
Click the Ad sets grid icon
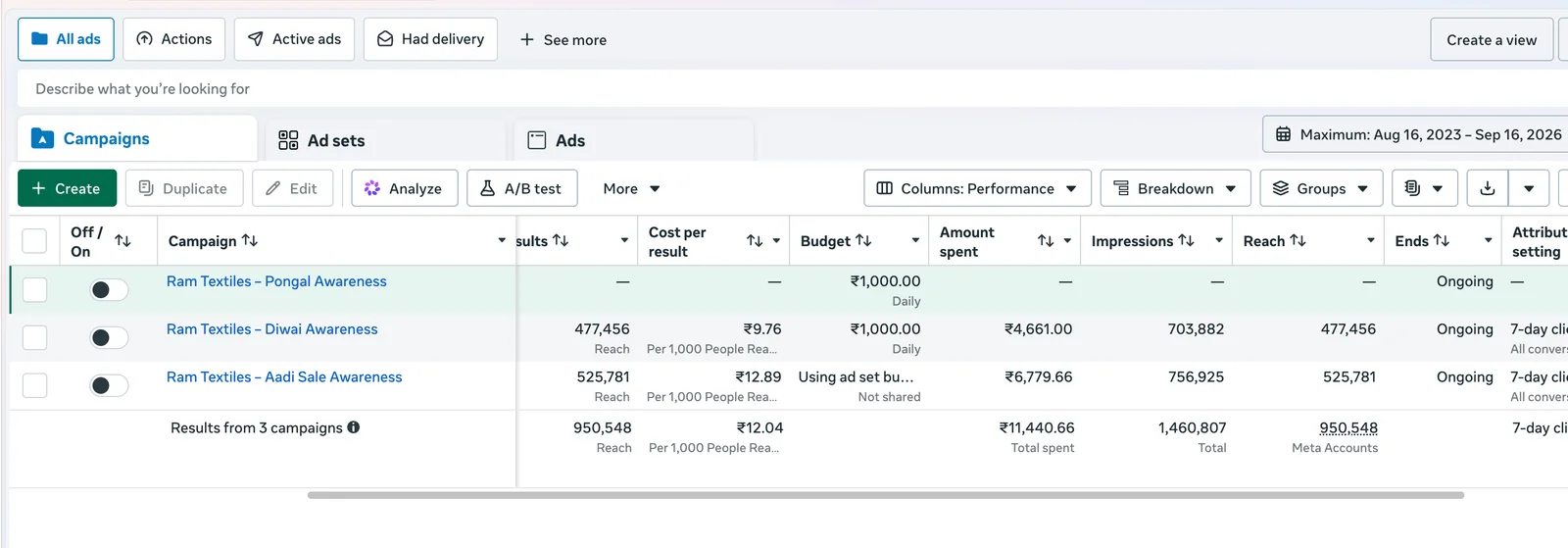(288, 140)
